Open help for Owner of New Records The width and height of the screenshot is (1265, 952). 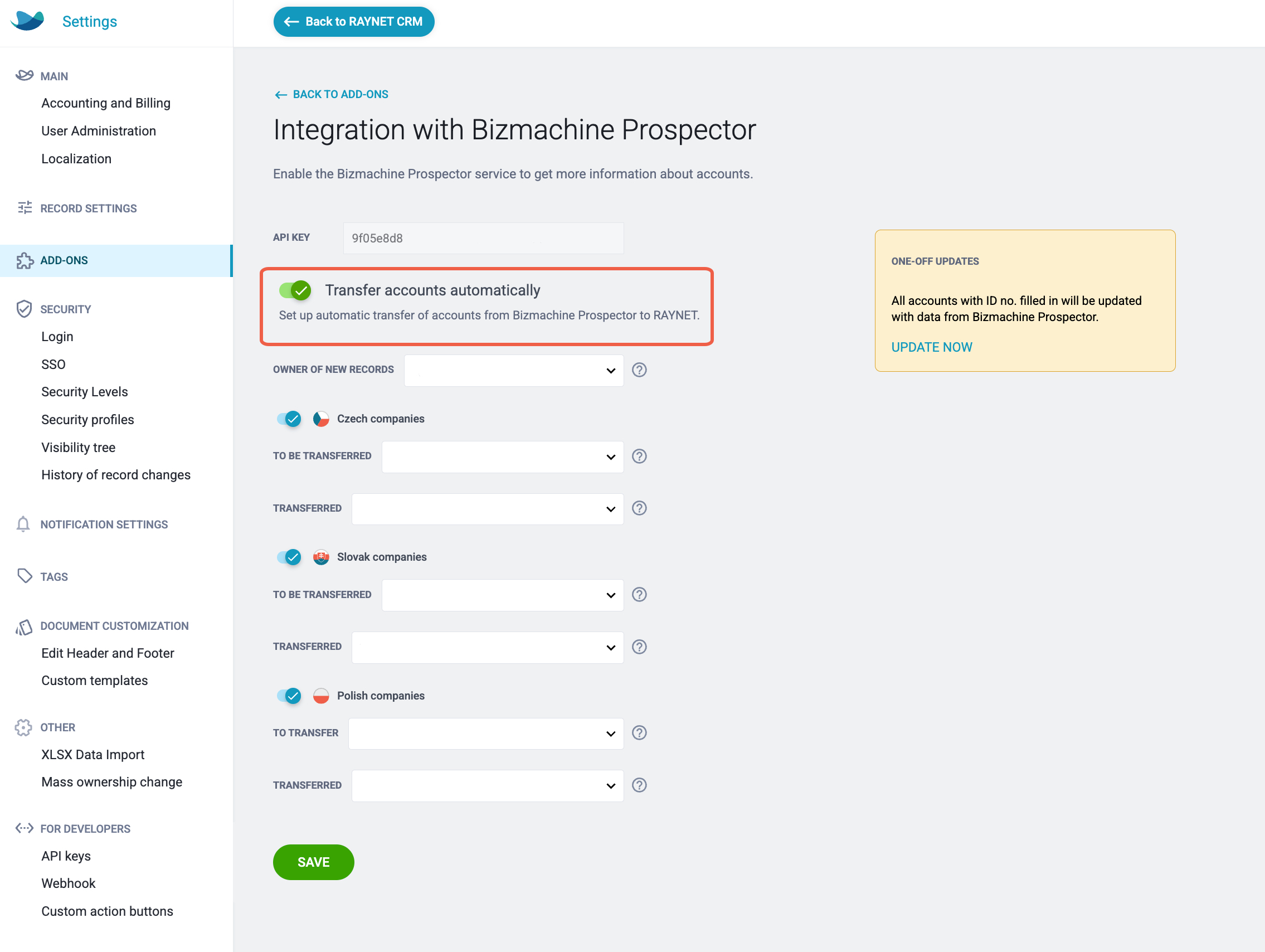[639, 370]
